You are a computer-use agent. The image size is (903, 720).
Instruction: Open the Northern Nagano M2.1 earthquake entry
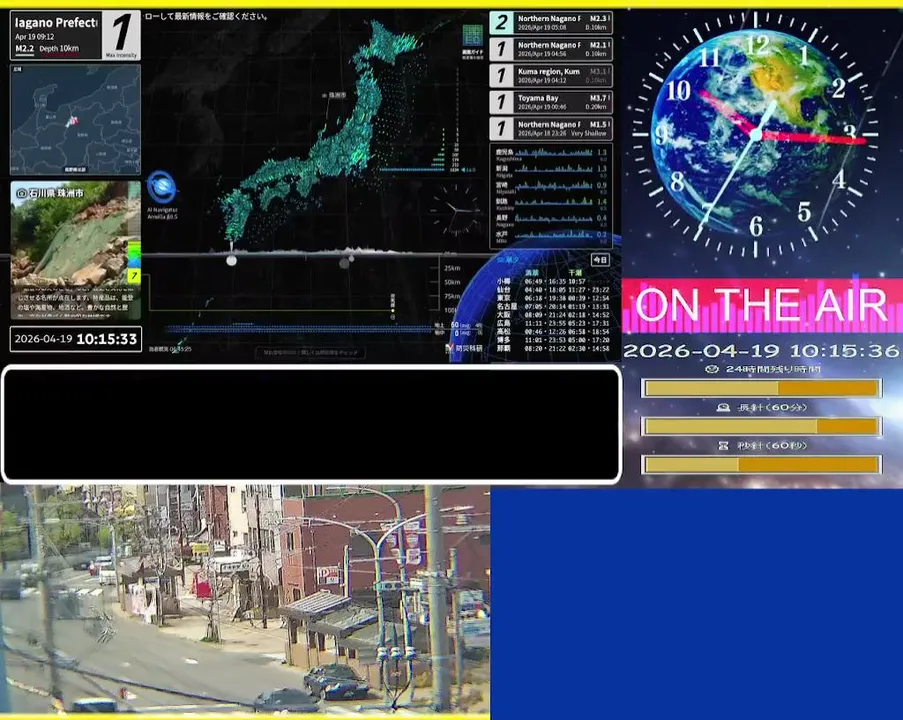pyautogui.click(x=551, y=50)
